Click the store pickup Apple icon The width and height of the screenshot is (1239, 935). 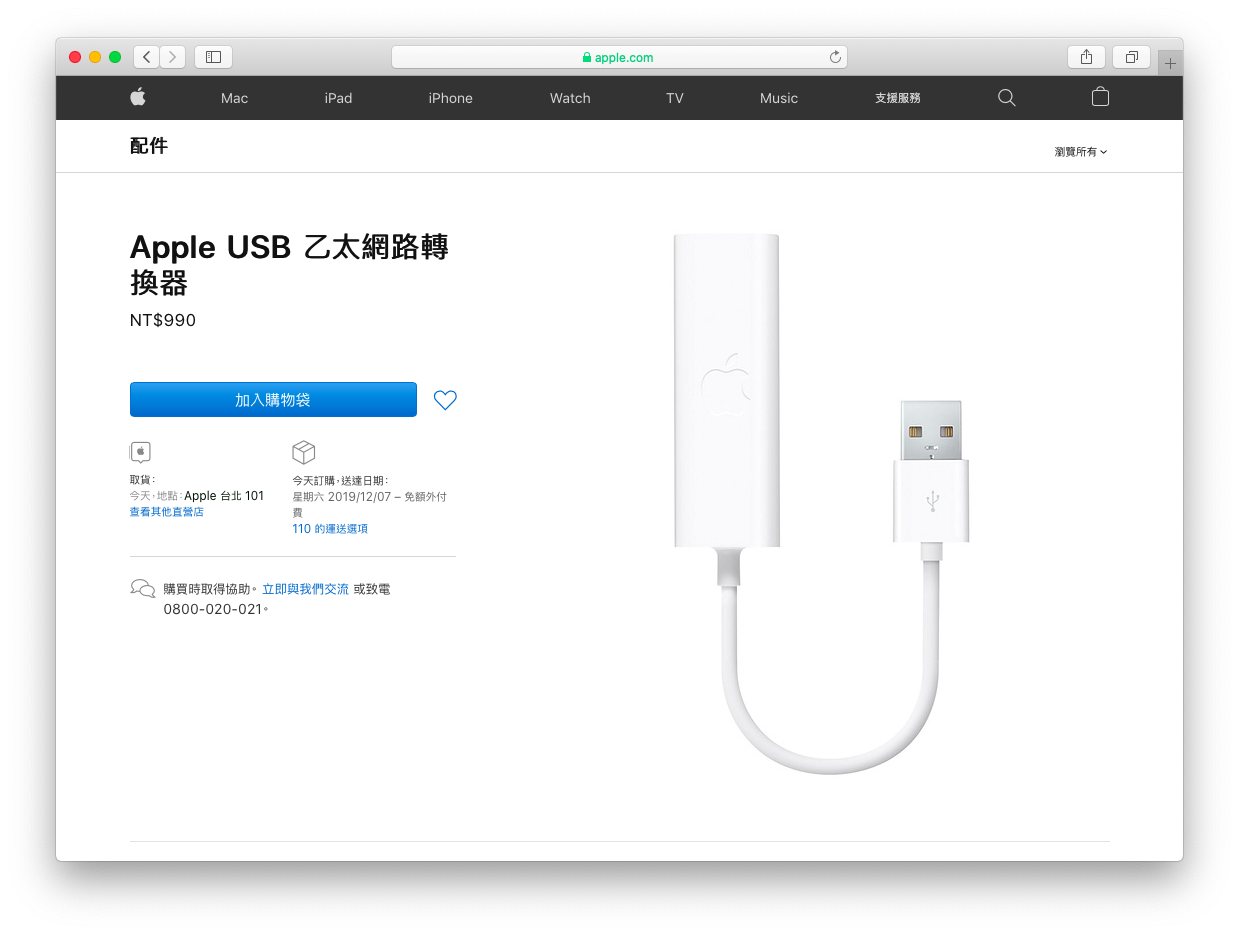140,452
